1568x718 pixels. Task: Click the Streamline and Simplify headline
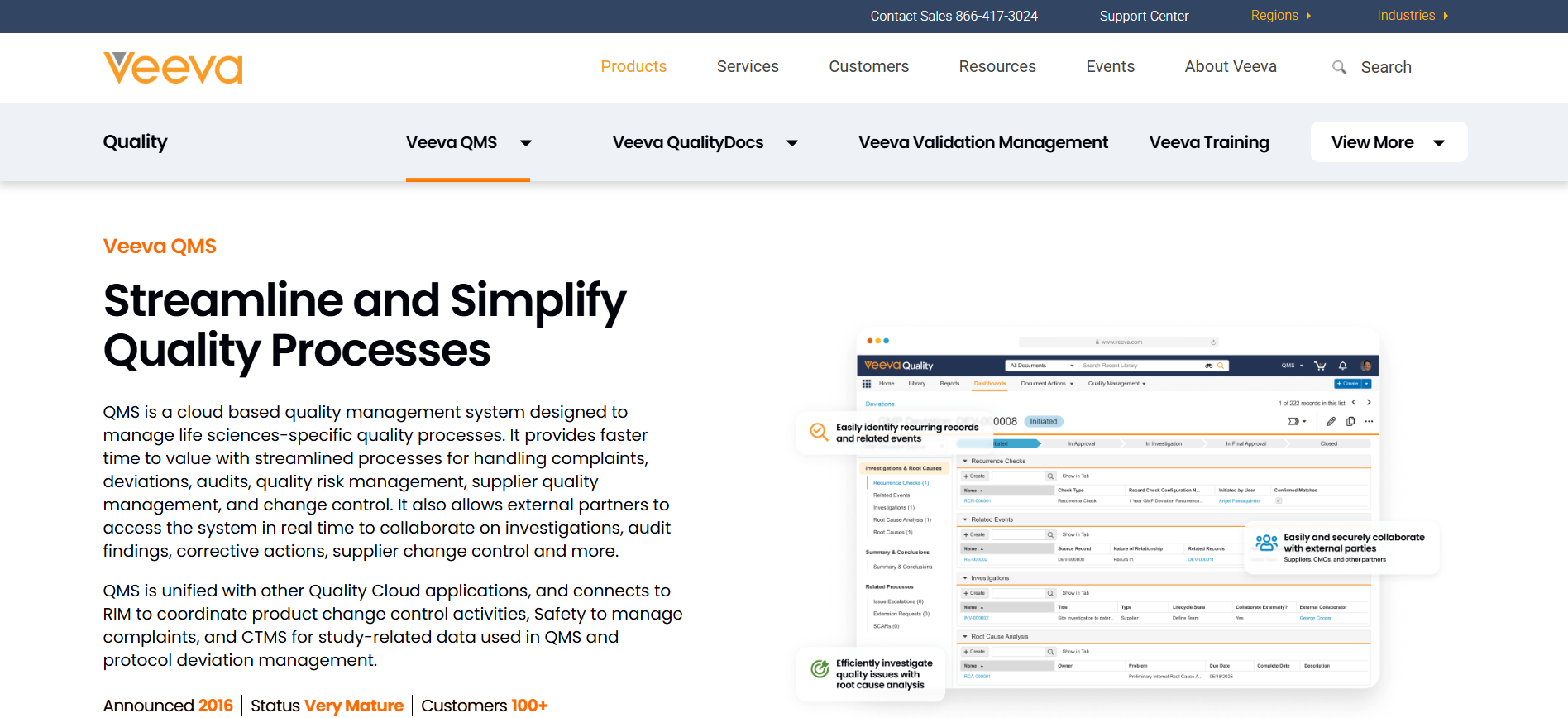click(365, 325)
